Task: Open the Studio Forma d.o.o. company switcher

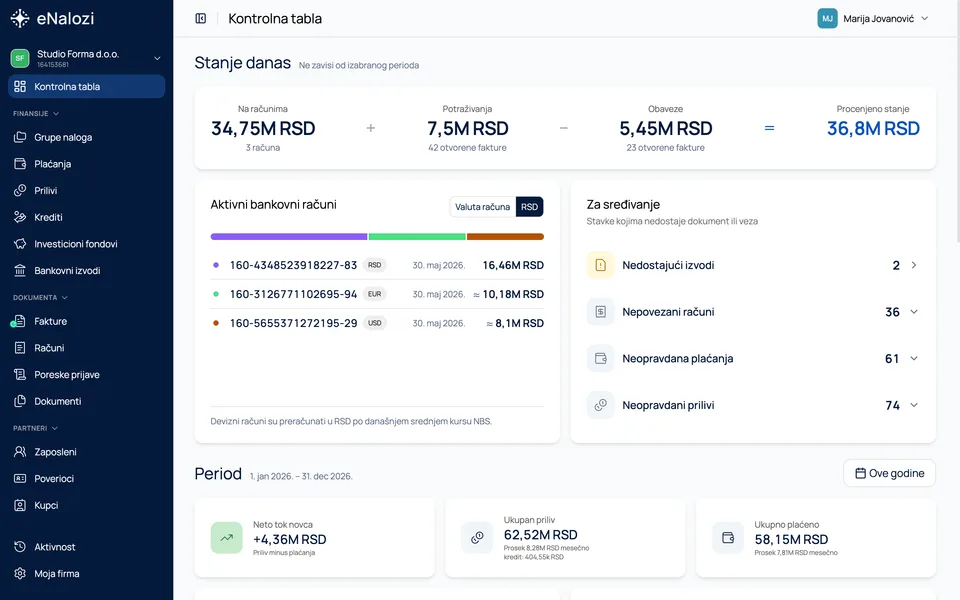Action: click(x=86, y=58)
